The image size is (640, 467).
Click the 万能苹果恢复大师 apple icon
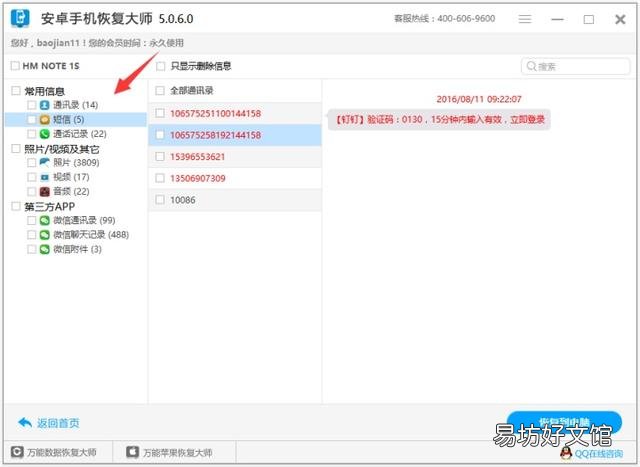click(x=133, y=452)
